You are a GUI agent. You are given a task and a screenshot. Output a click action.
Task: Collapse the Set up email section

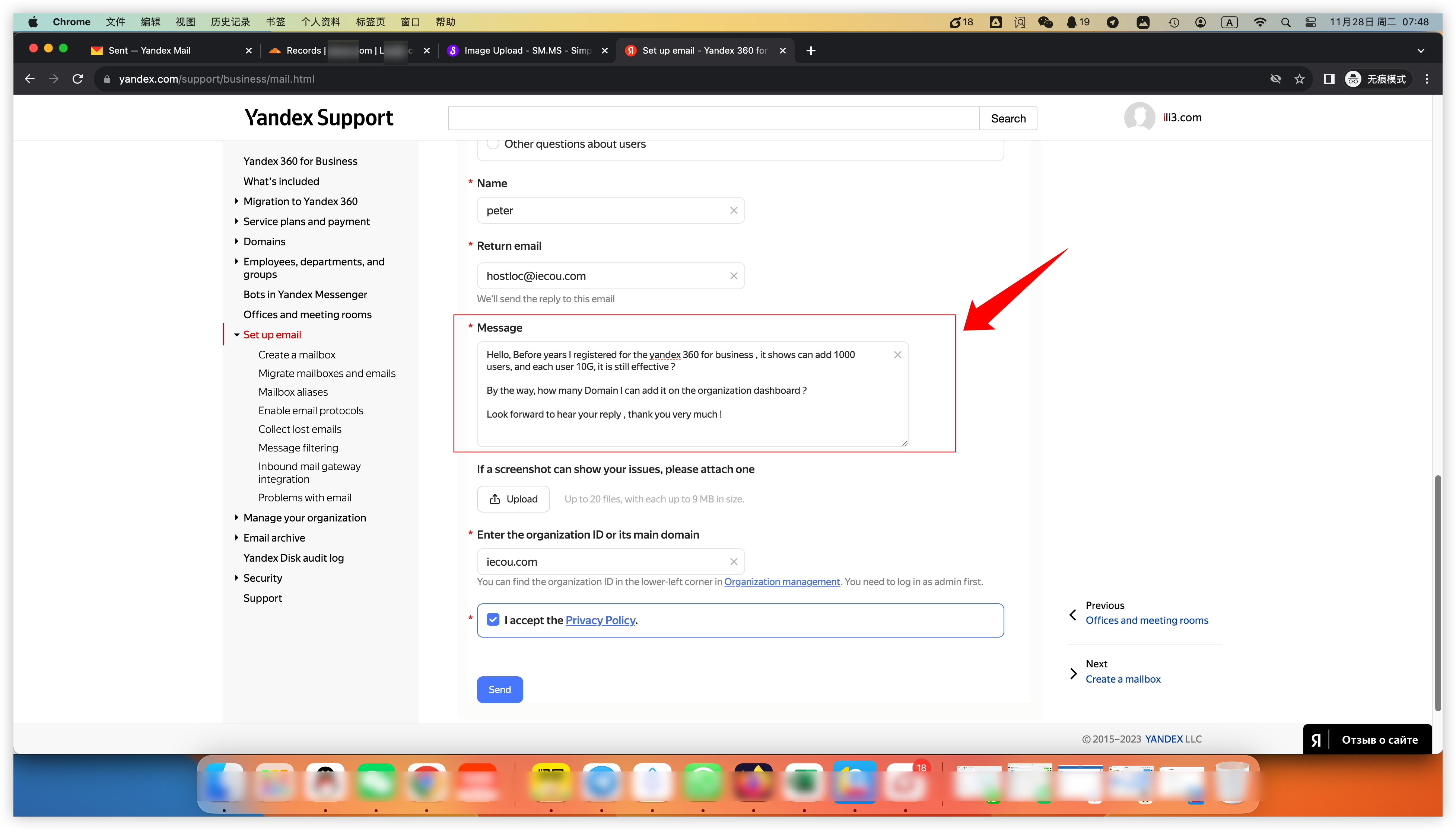pos(237,335)
